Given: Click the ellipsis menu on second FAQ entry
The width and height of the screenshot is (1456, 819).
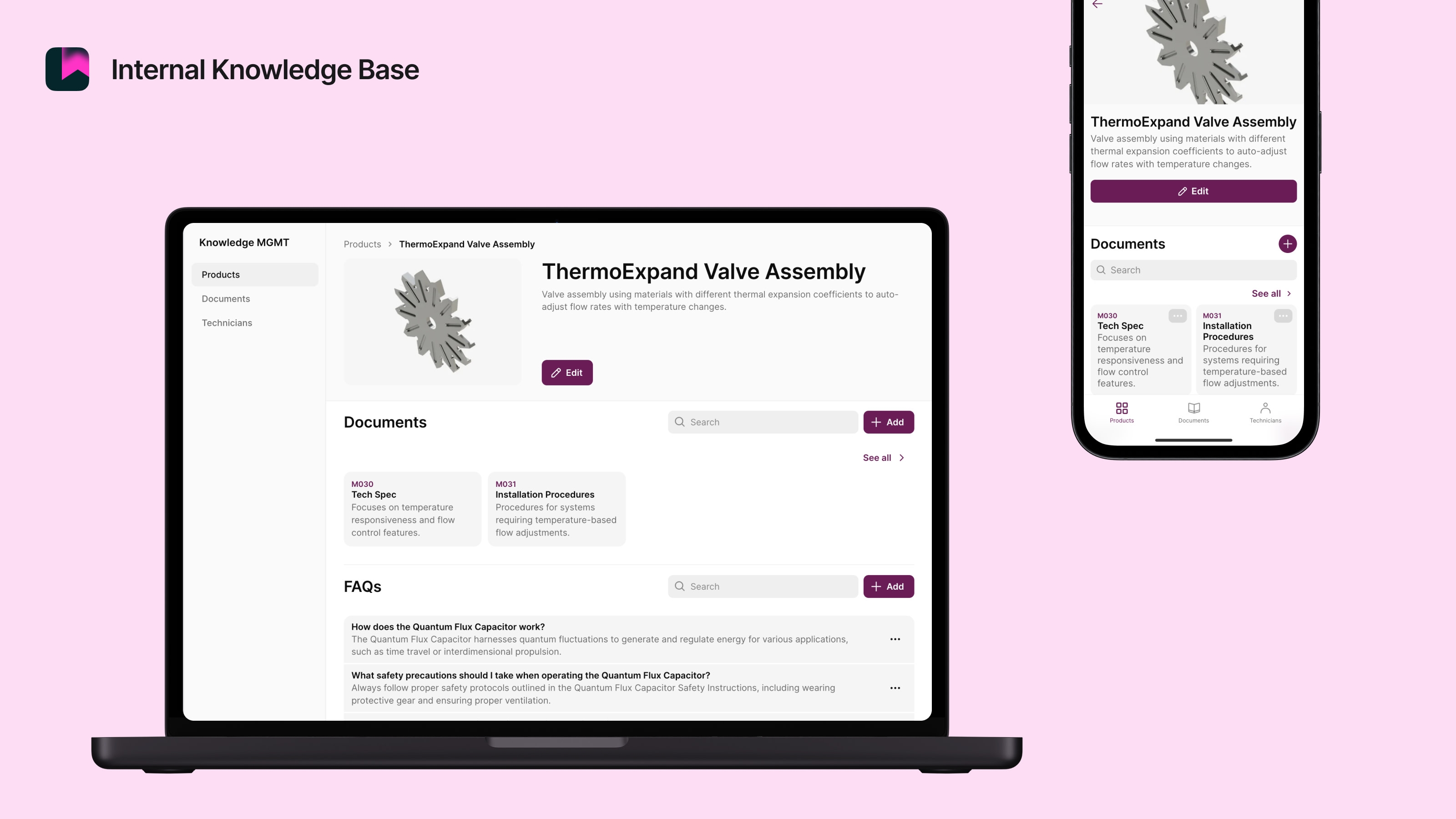Looking at the screenshot, I should pos(895,688).
